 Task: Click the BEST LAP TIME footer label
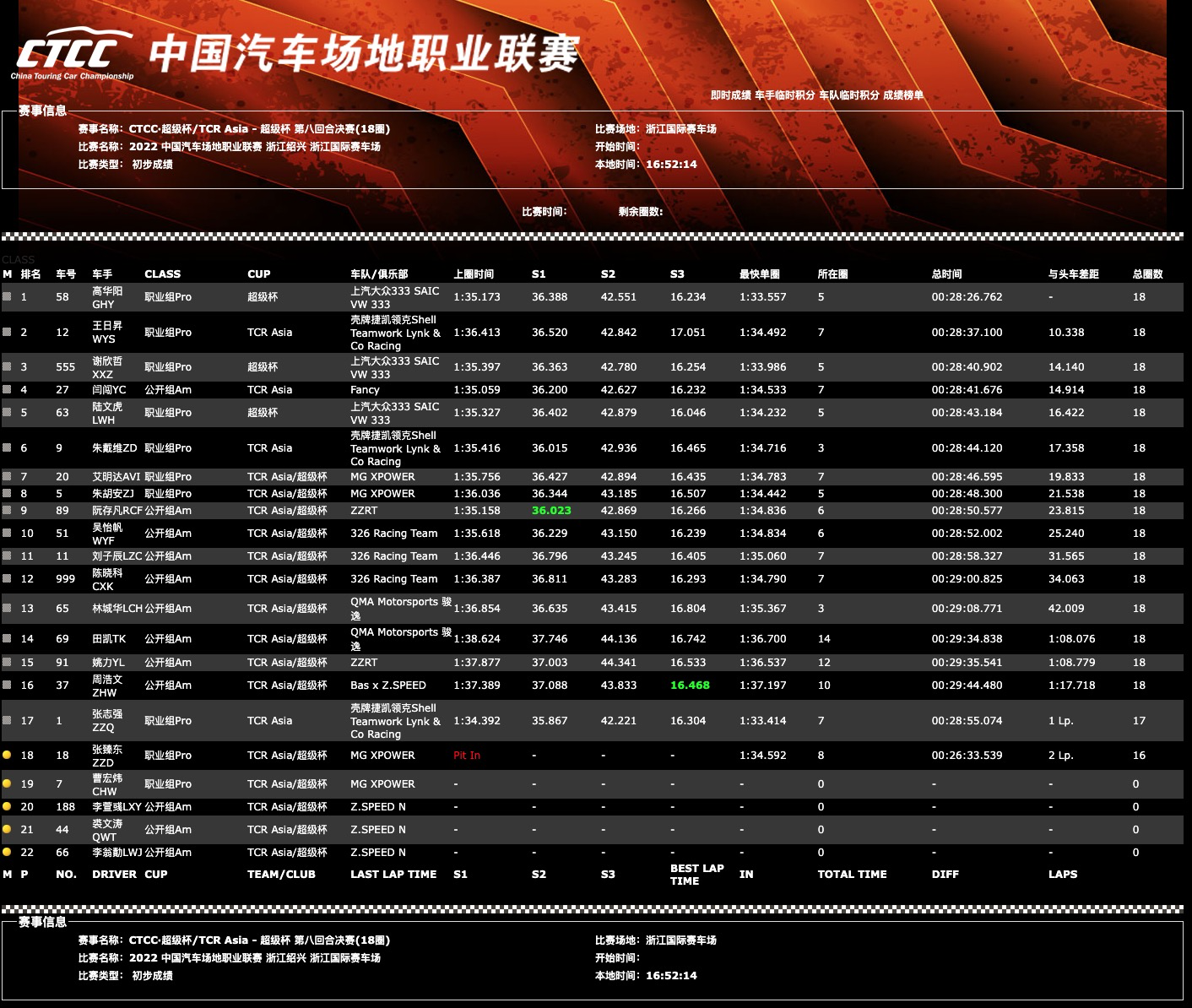click(697, 875)
